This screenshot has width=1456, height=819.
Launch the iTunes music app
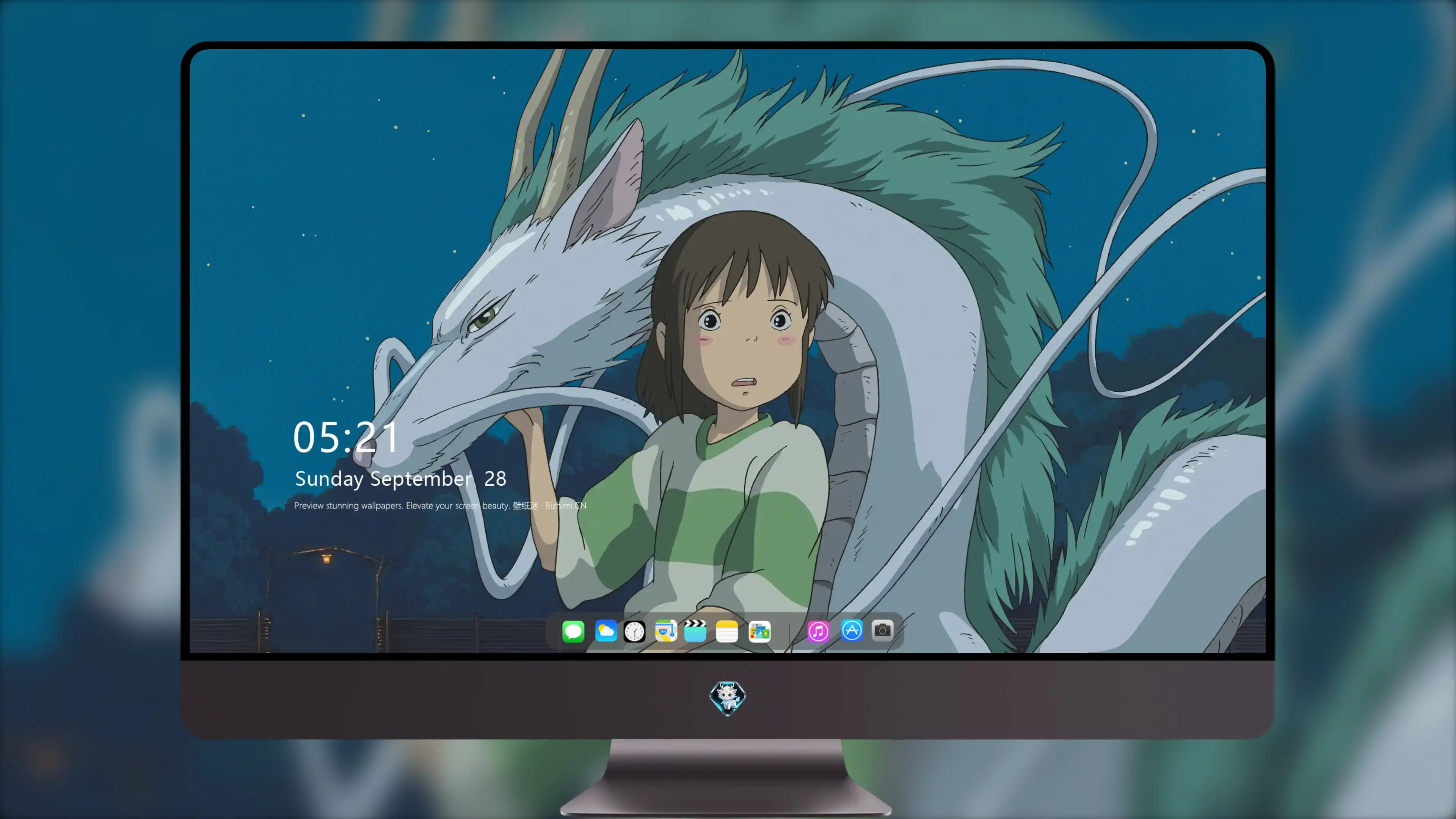[x=819, y=631]
